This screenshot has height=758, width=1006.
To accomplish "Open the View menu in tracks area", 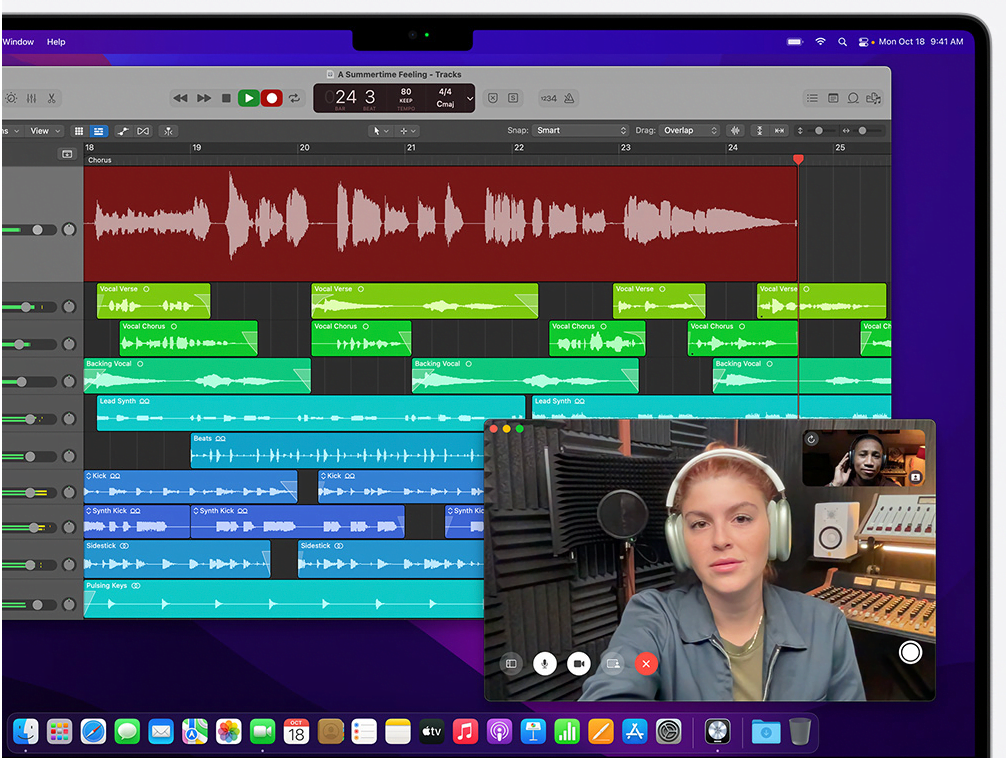I will pos(45,131).
